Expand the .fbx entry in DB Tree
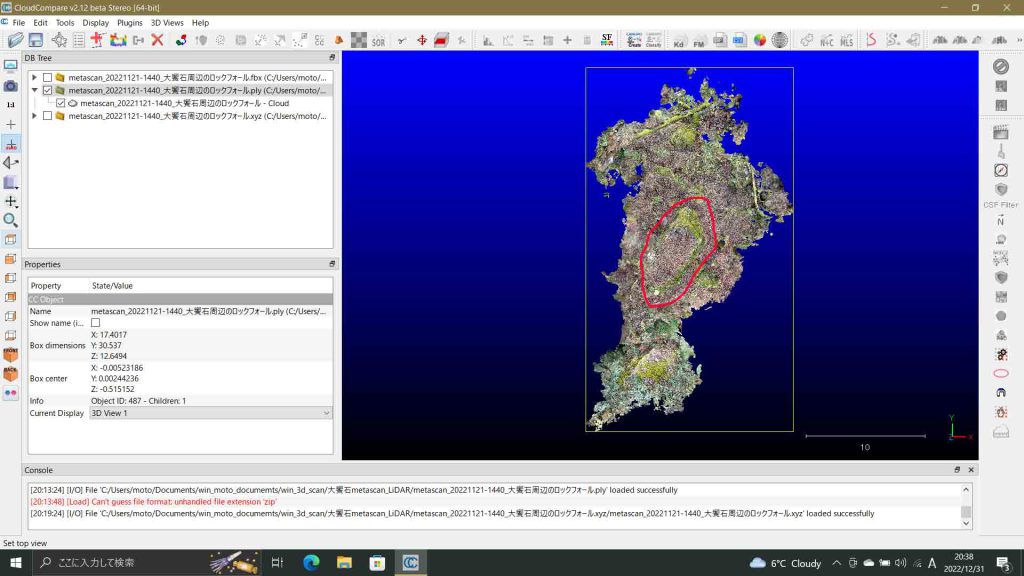This screenshot has height=576, width=1024. pos(35,77)
